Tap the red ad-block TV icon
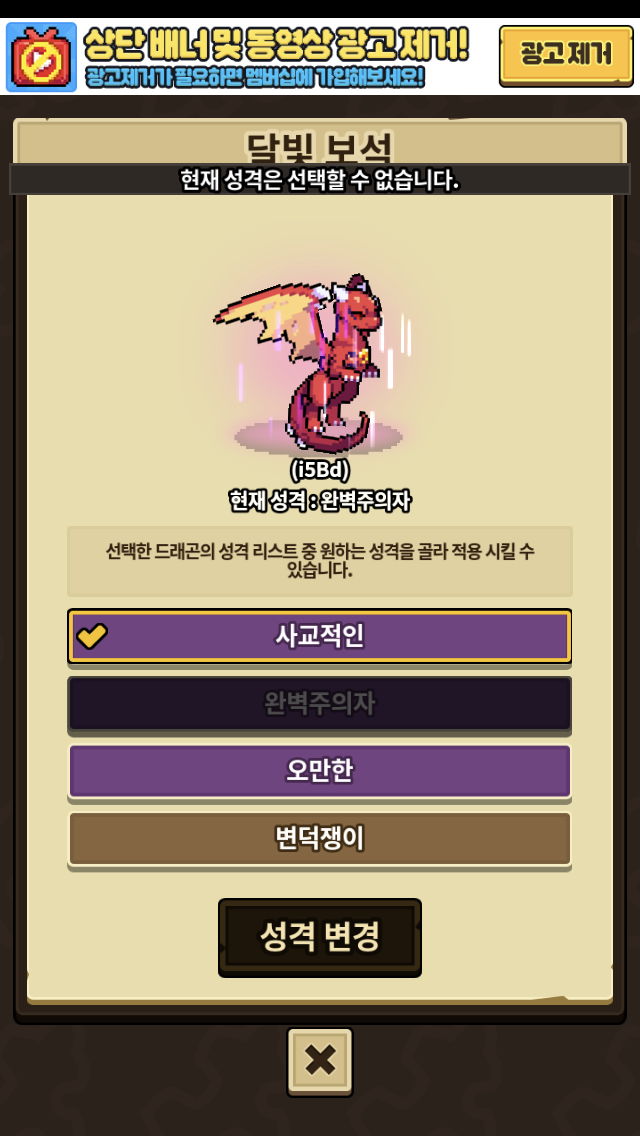The height and width of the screenshot is (1136, 640). (x=41, y=57)
